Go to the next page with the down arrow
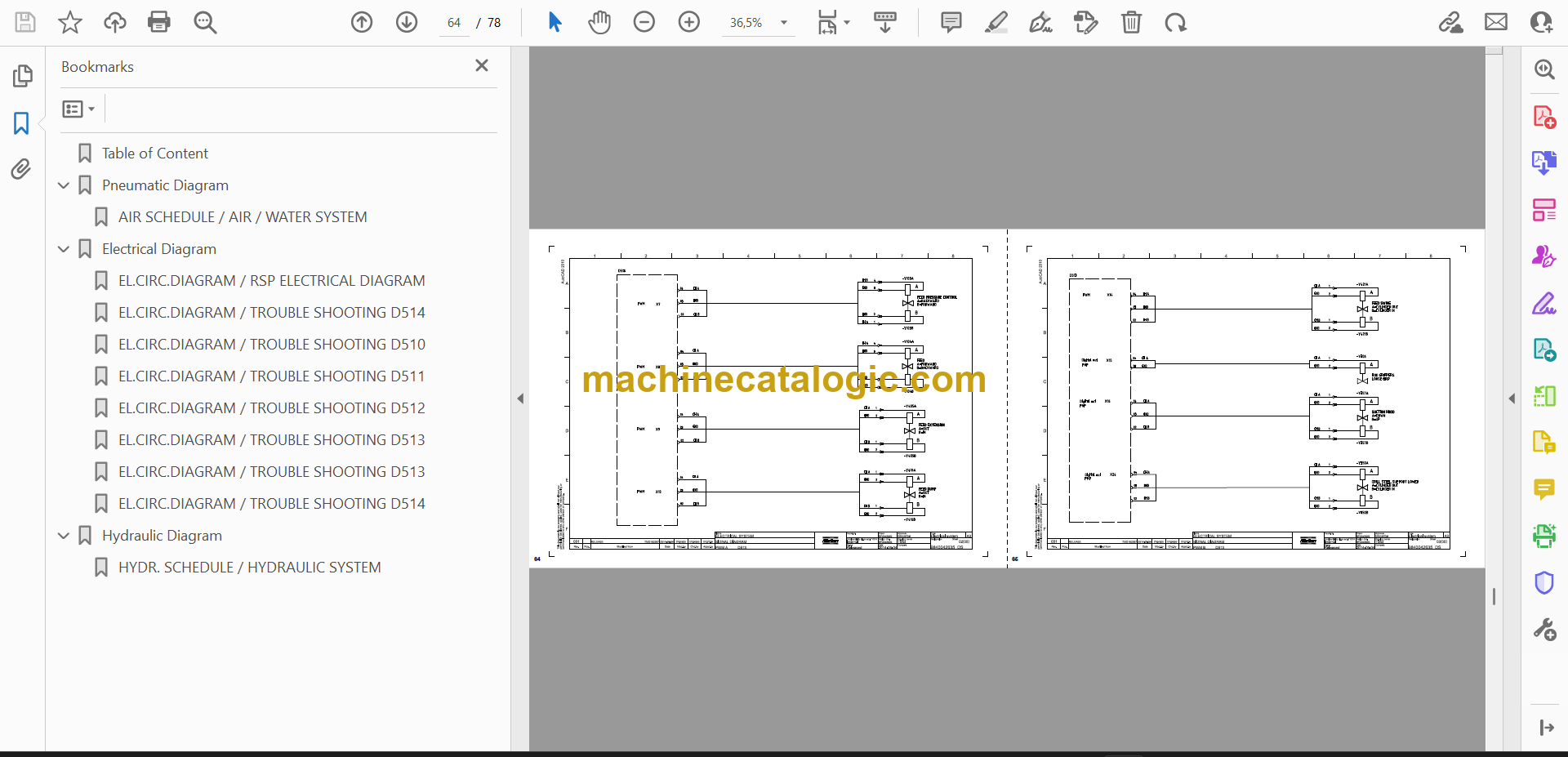The height and width of the screenshot is (757, 1568). [407, 22]
